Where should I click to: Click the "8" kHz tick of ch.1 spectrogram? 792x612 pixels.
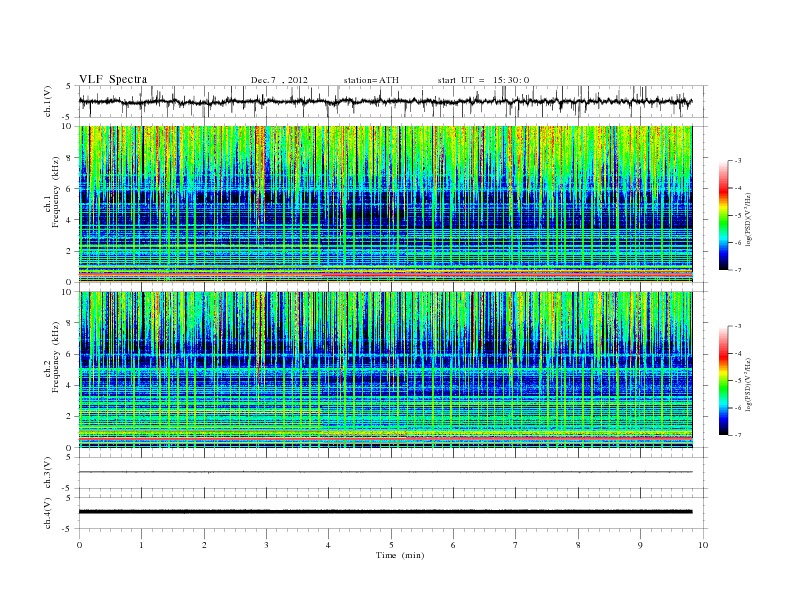tap(70, 158)
